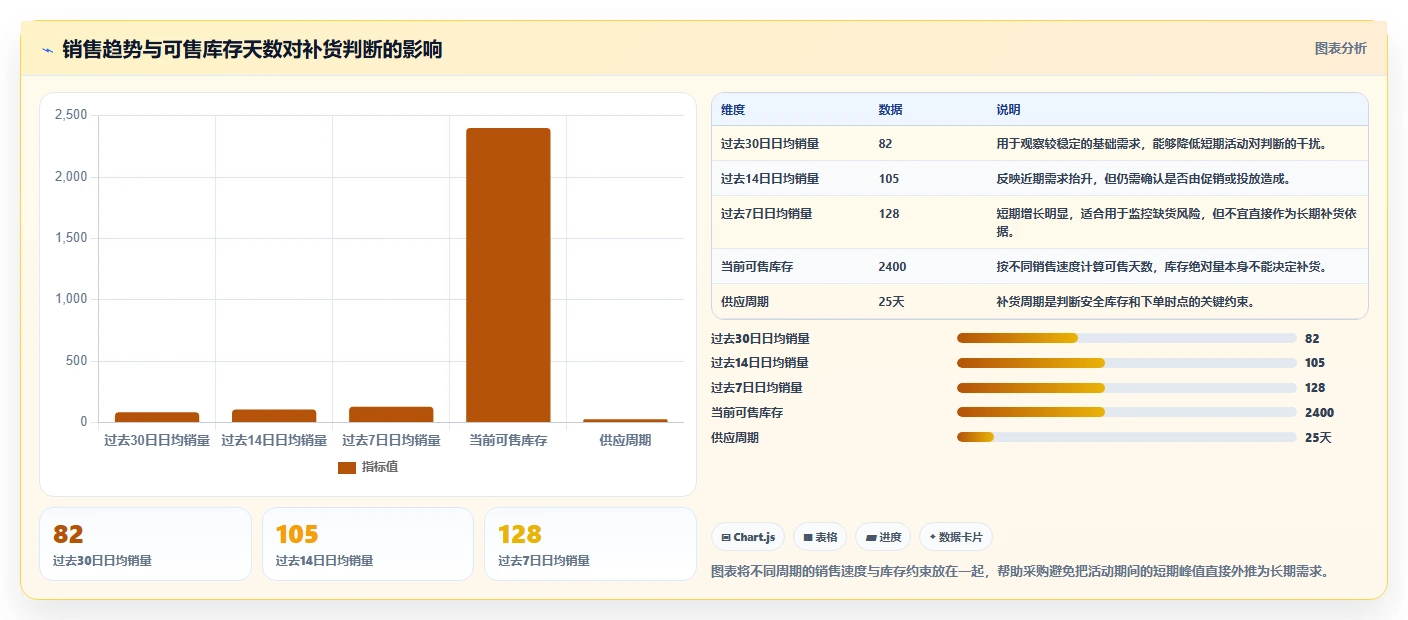Image resolution: width=1408 pixels, height=620 pixels.
Task: Click the progress list label 当前可售库存
Action: (747, 412)
